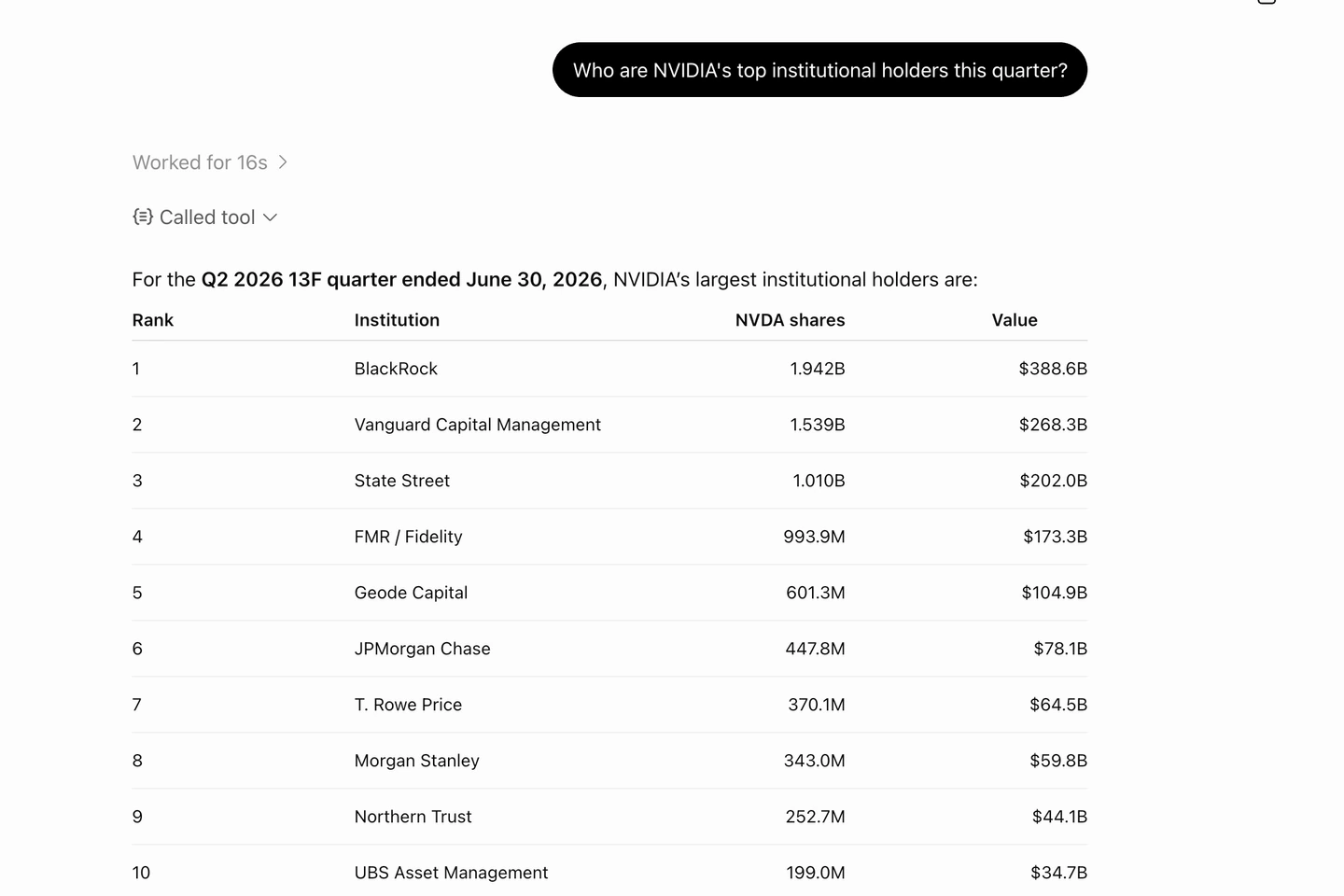Click the '$64.5B' value cell

click(1058, 705)
